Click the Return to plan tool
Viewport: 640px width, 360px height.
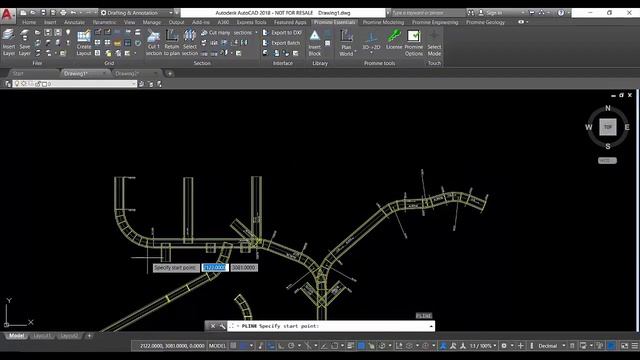tap(172, 42)
